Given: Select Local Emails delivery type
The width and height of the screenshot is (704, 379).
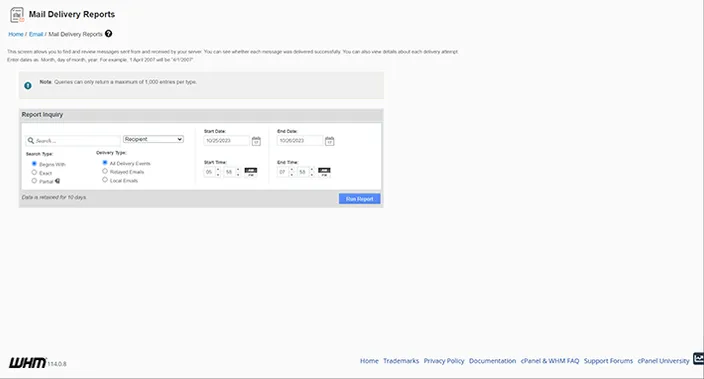Looking at the screenshot, I should (105, 180).
